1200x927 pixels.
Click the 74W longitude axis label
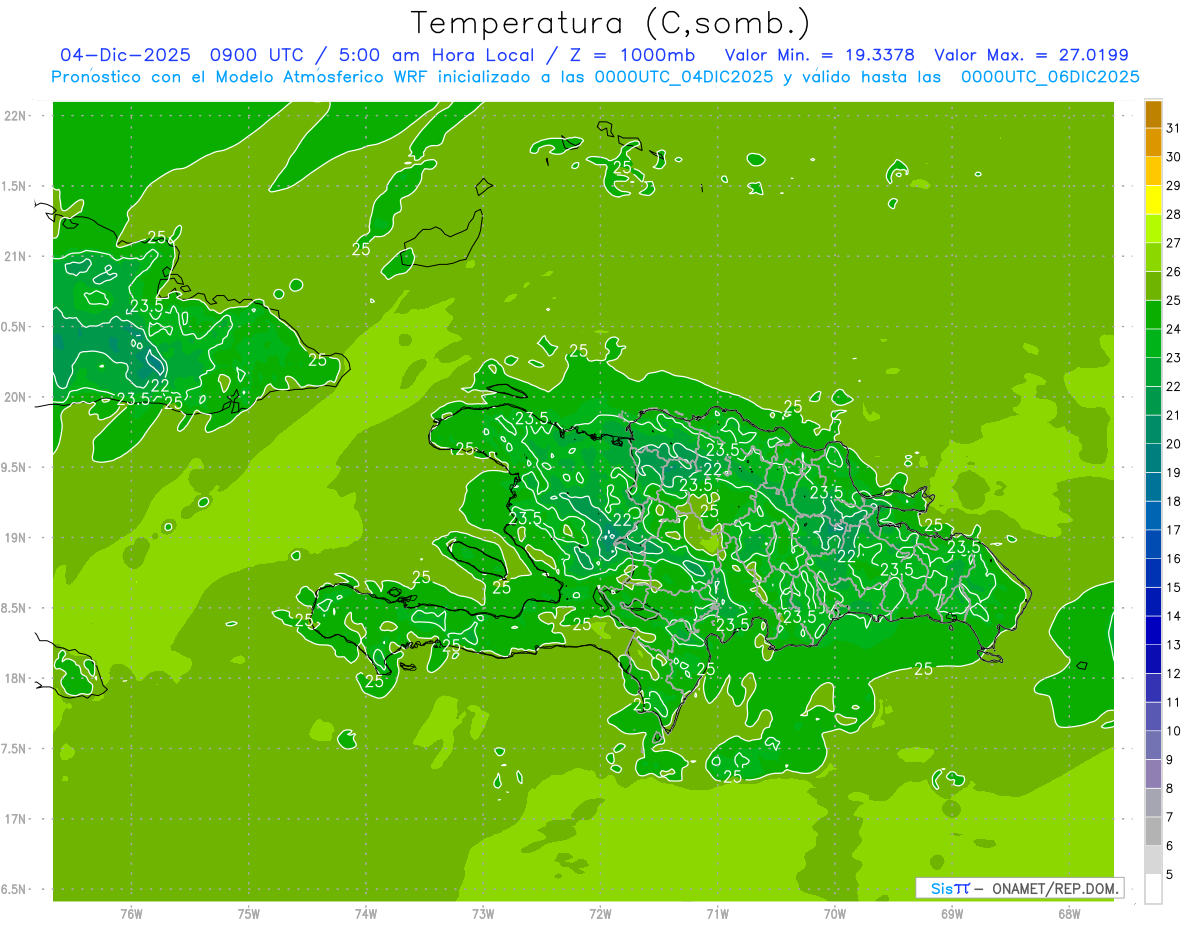[366, 913]
